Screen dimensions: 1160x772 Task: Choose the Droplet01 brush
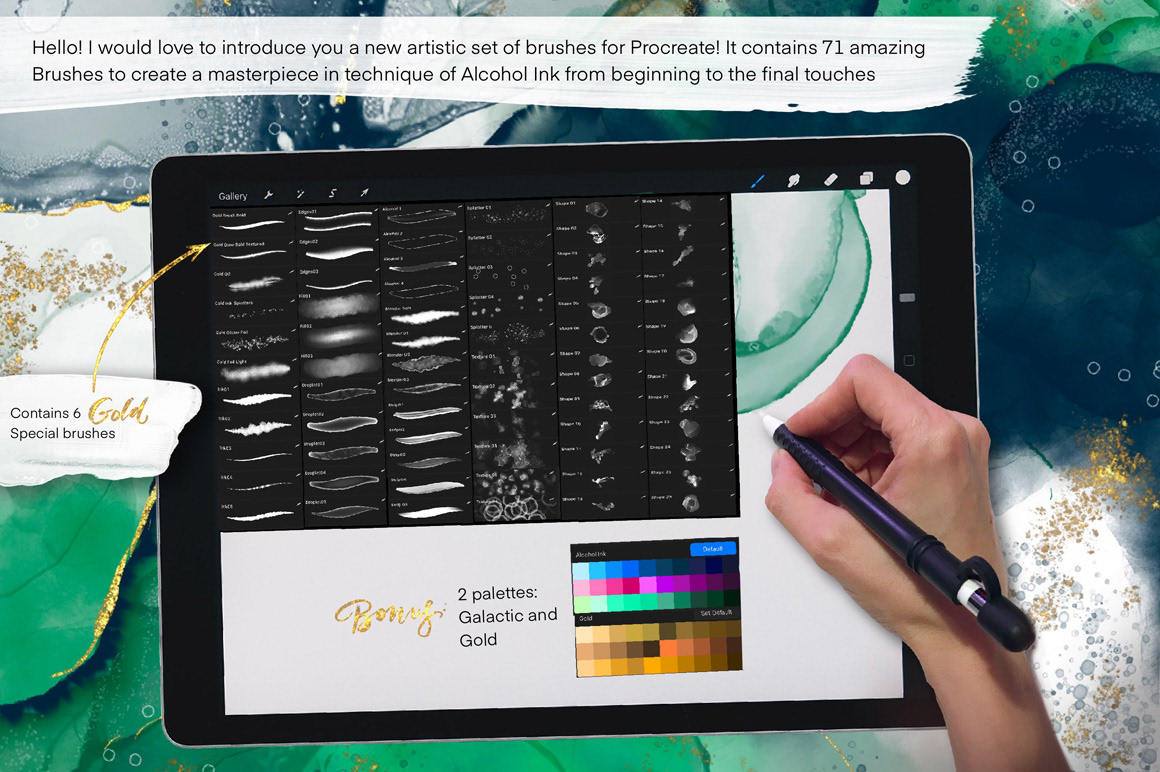click(342, 395)
